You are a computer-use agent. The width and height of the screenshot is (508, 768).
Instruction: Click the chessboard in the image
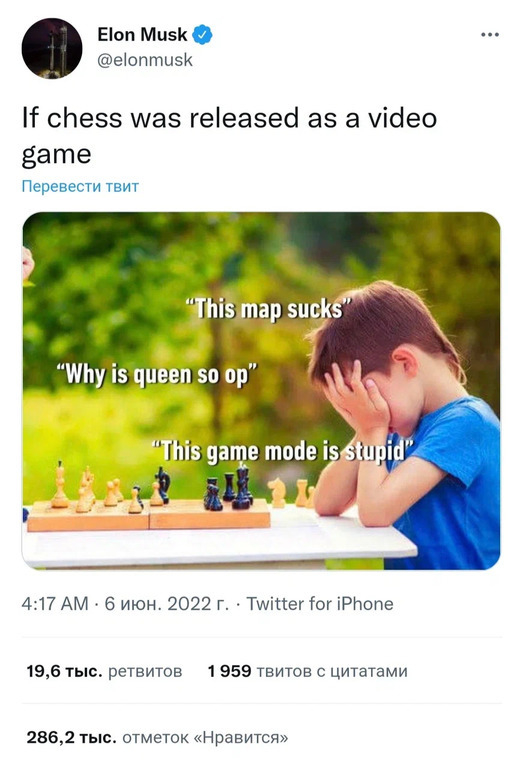pyautogui.click(x=149, y=515)
